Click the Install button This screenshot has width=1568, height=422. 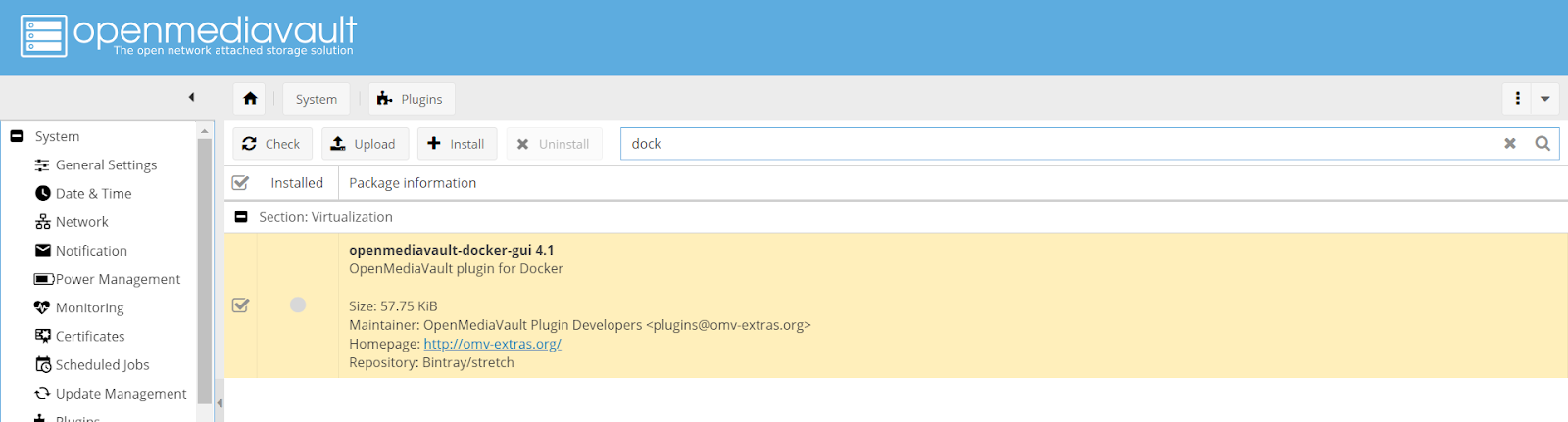point(457,144)
